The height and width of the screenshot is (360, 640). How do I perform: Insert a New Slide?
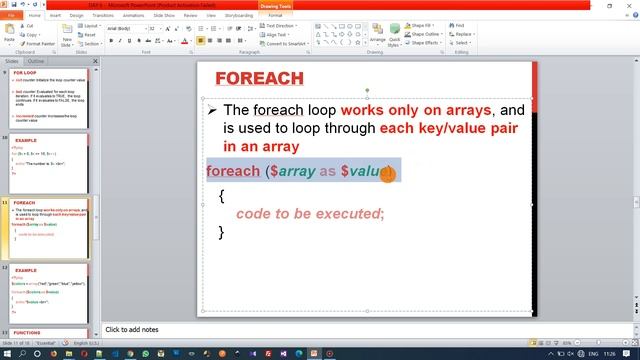(x=67, y=35)
